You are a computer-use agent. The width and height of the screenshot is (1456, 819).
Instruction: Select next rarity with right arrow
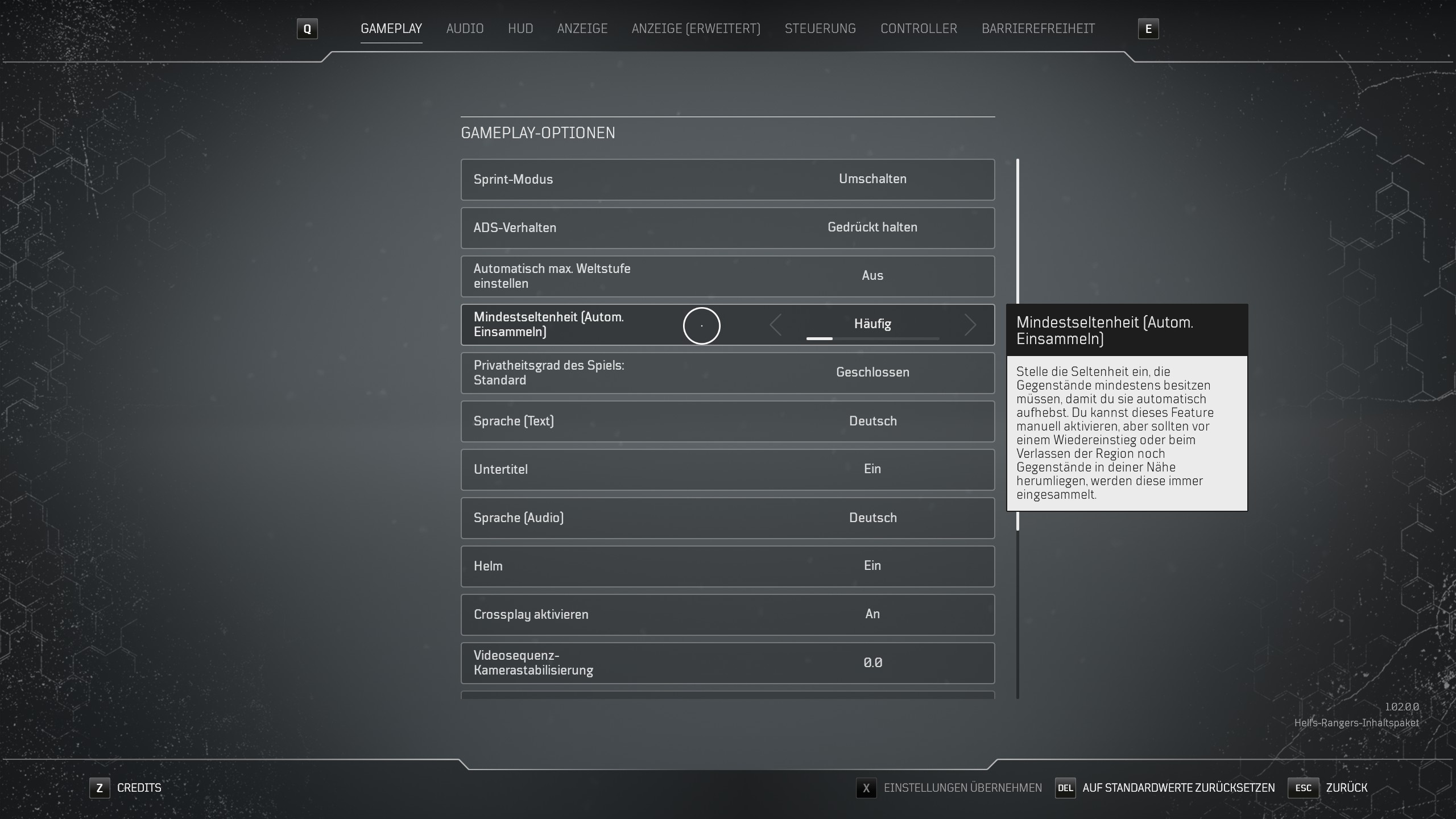(x=970, y=325)
